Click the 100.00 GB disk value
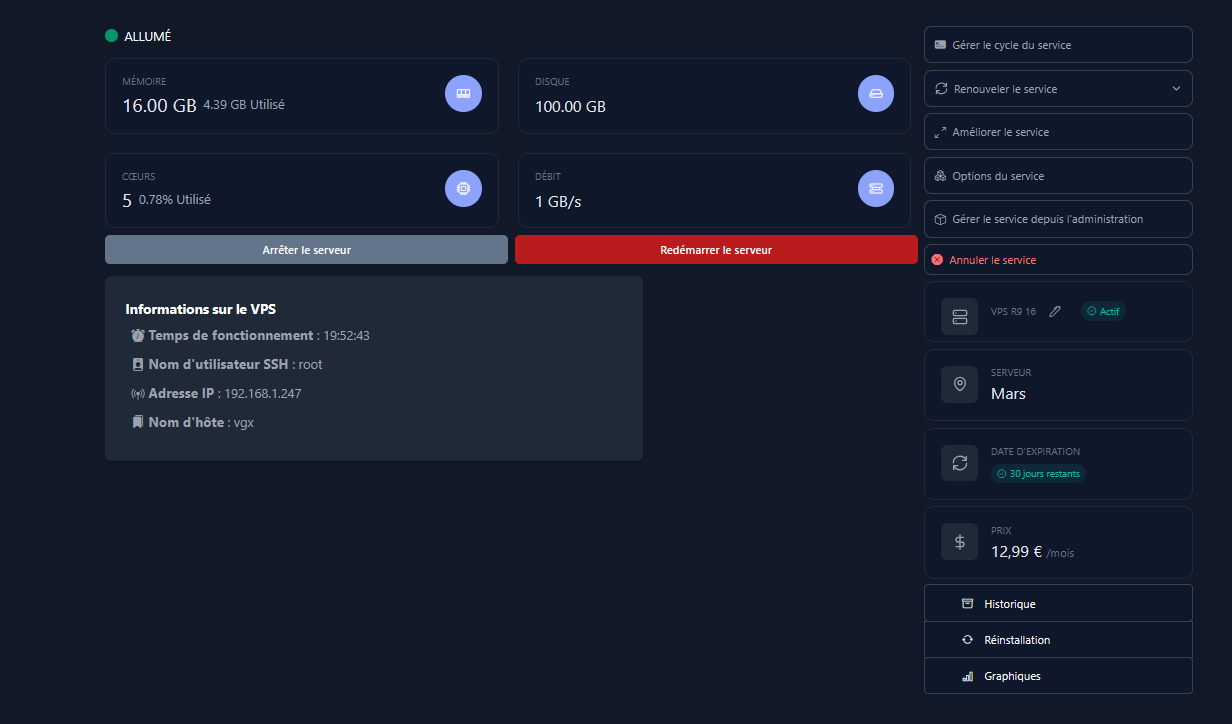 click(x=570, y=107)
